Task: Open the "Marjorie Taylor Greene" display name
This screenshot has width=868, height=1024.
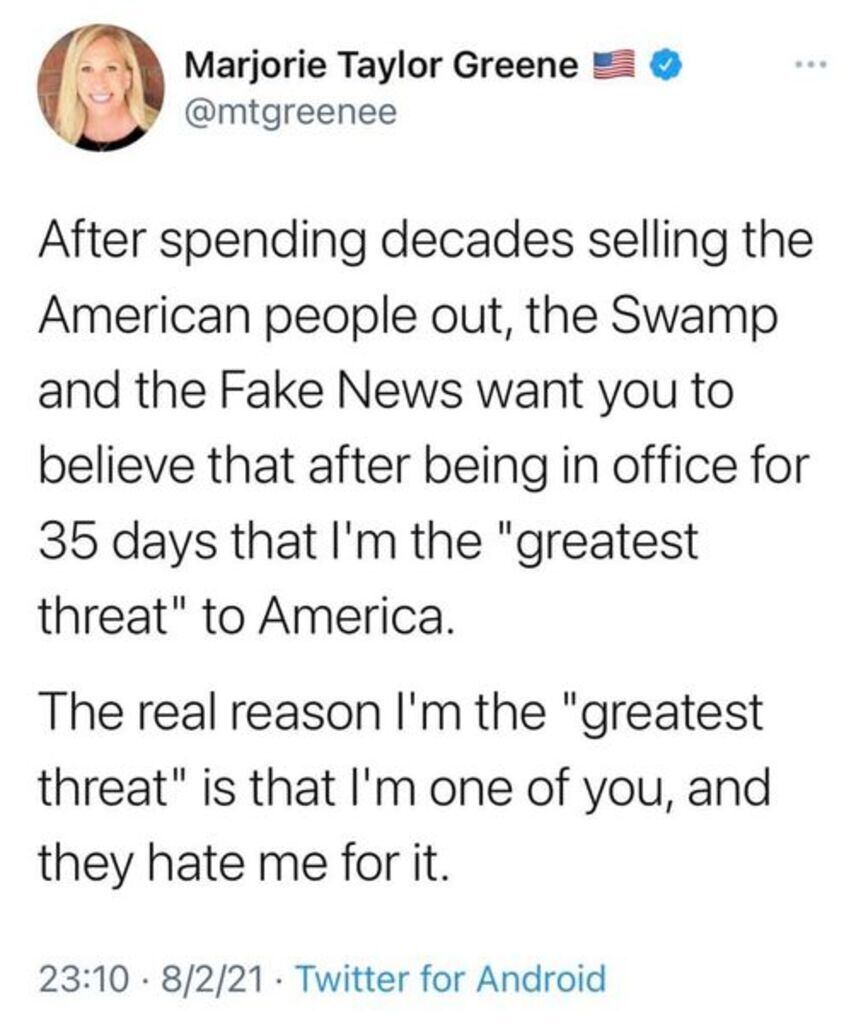Action: point(382,67)
